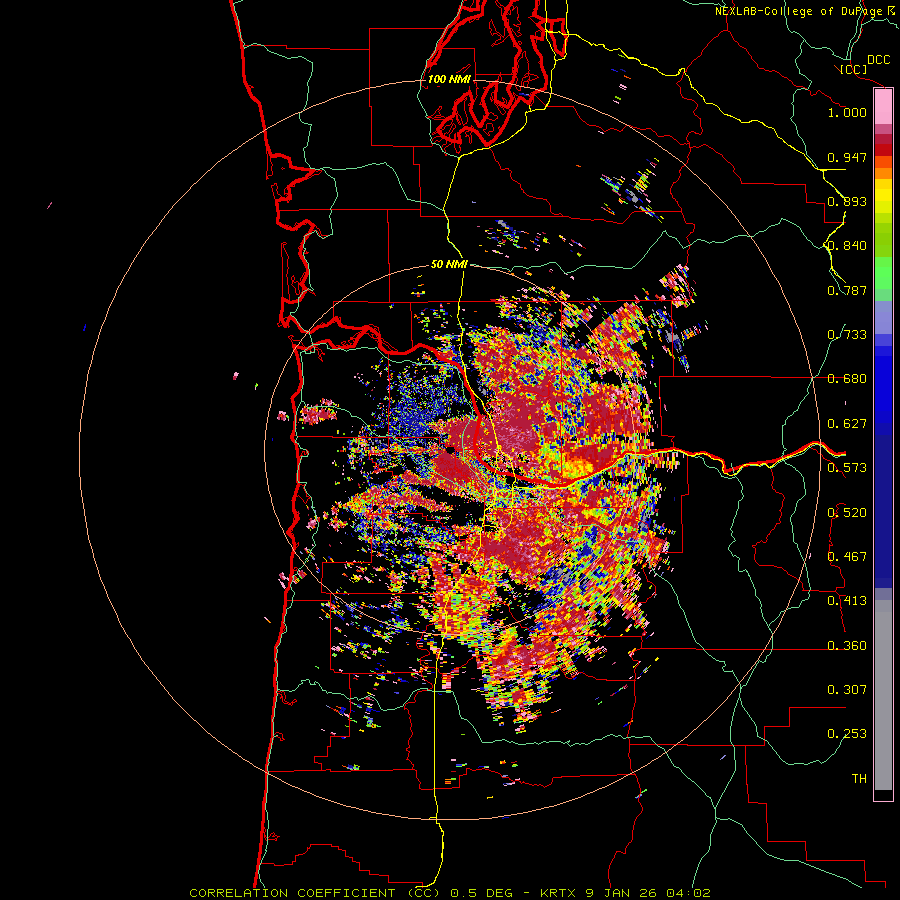Pick the pink swatch at top of color bar

[x=883, y=107]
